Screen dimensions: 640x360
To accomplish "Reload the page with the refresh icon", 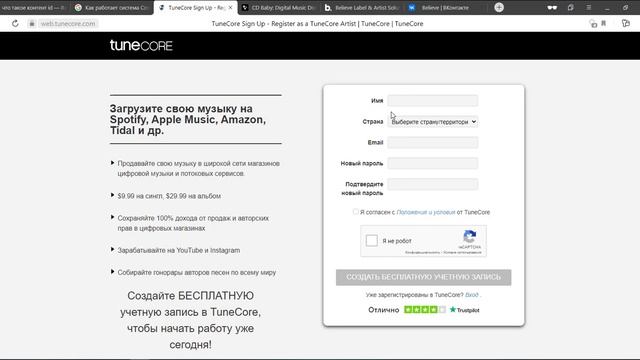I will (x=15, y=24).
